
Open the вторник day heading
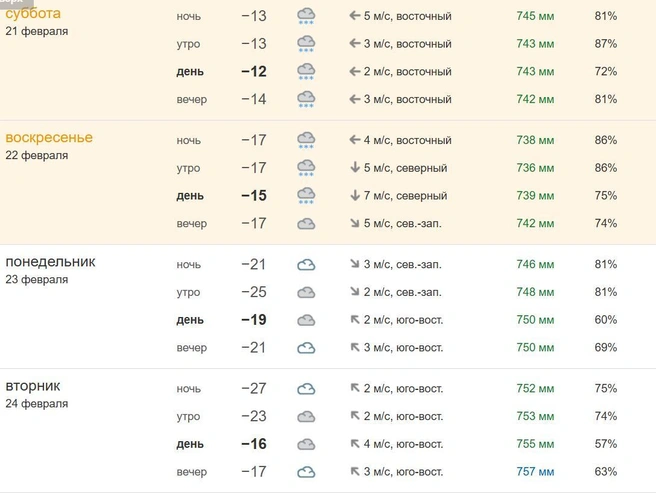33,386
